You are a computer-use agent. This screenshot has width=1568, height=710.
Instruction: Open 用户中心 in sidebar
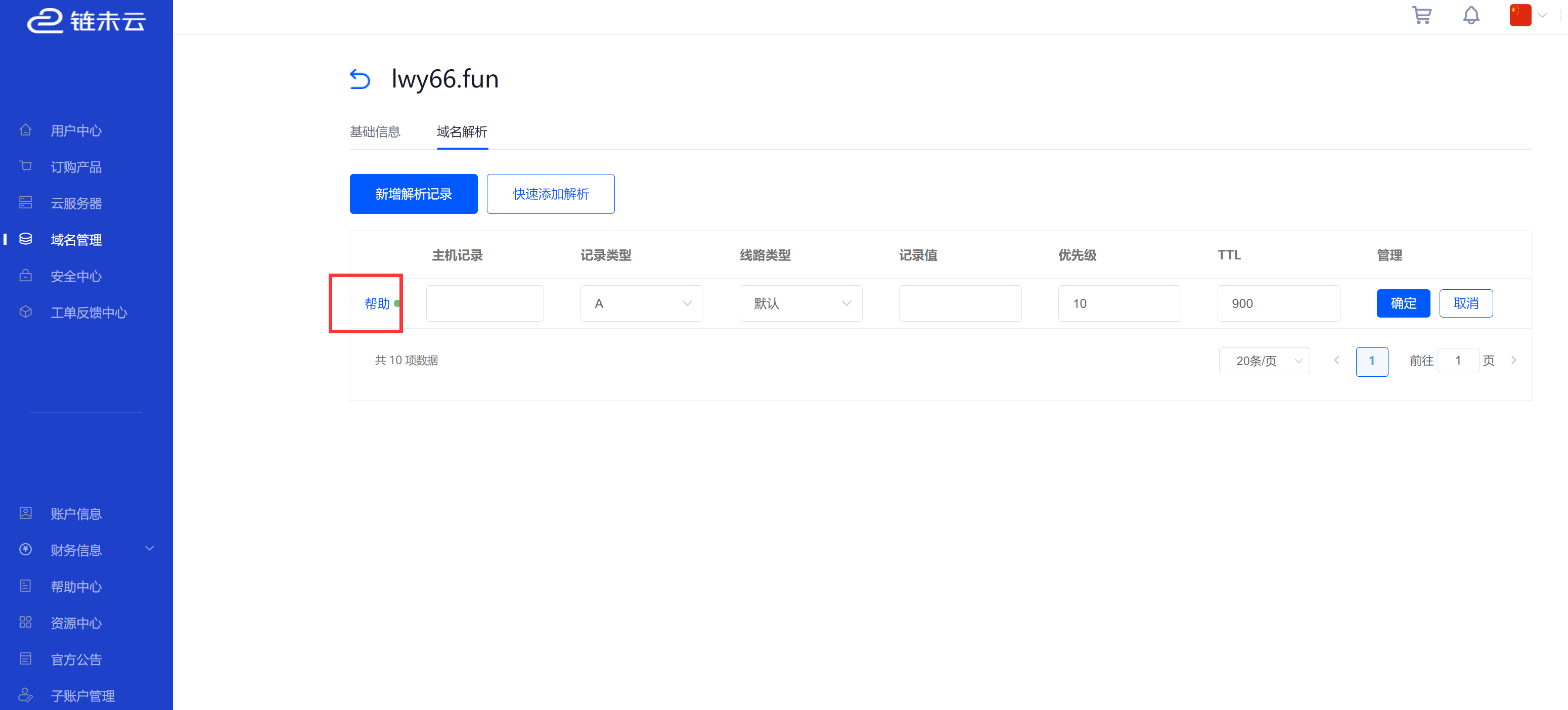[76, 130]
